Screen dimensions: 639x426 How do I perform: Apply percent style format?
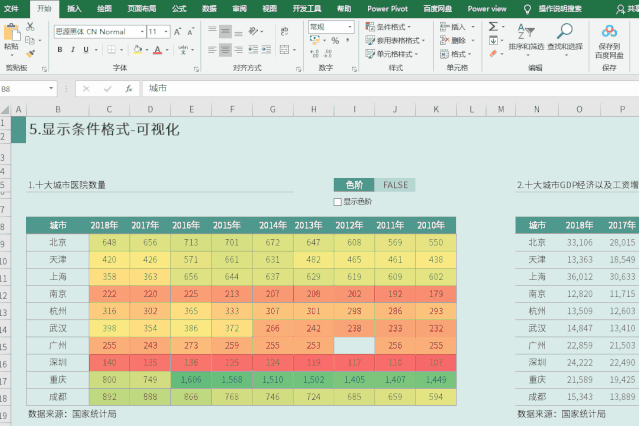[x=335, y=40]
